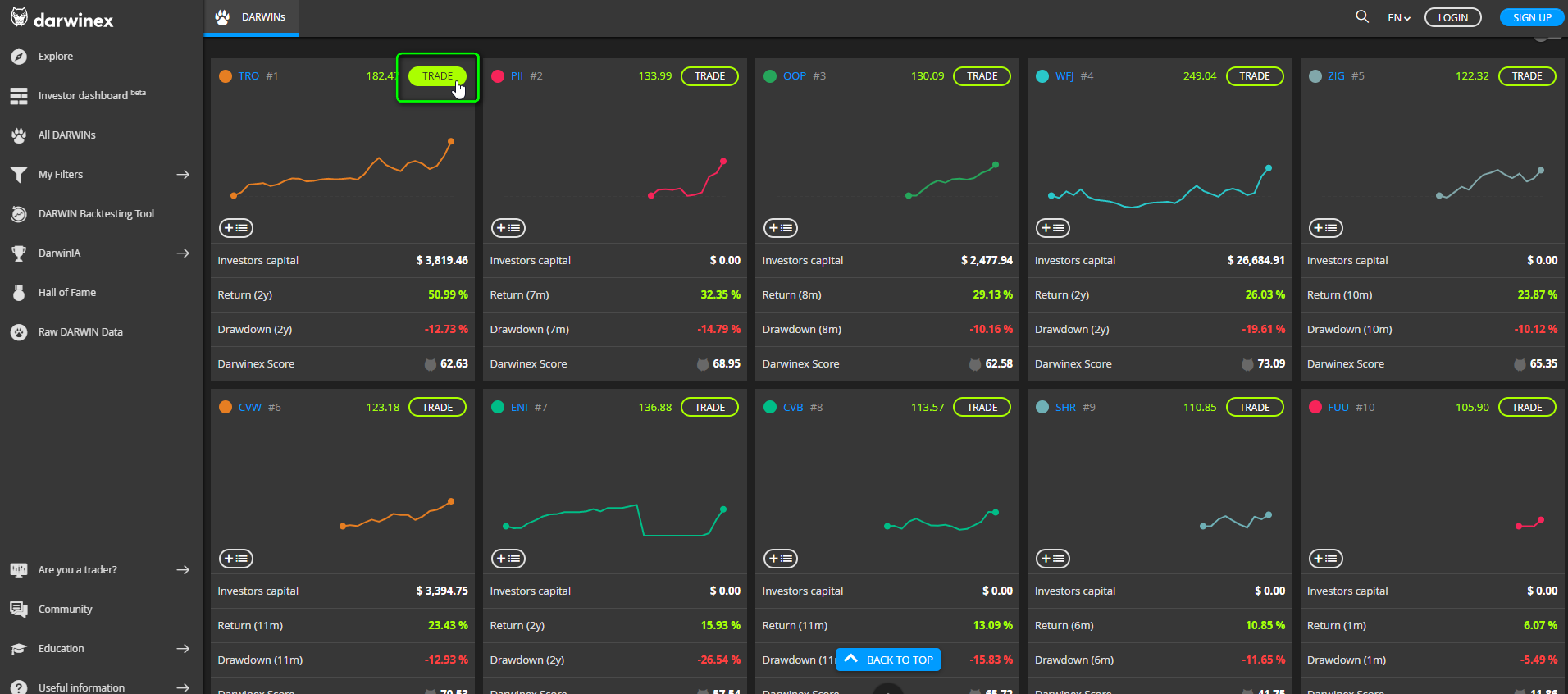Viewport: 1568px width, 694px height.
Task: Add OOP to a list
Action: click(x=781, y=228)
